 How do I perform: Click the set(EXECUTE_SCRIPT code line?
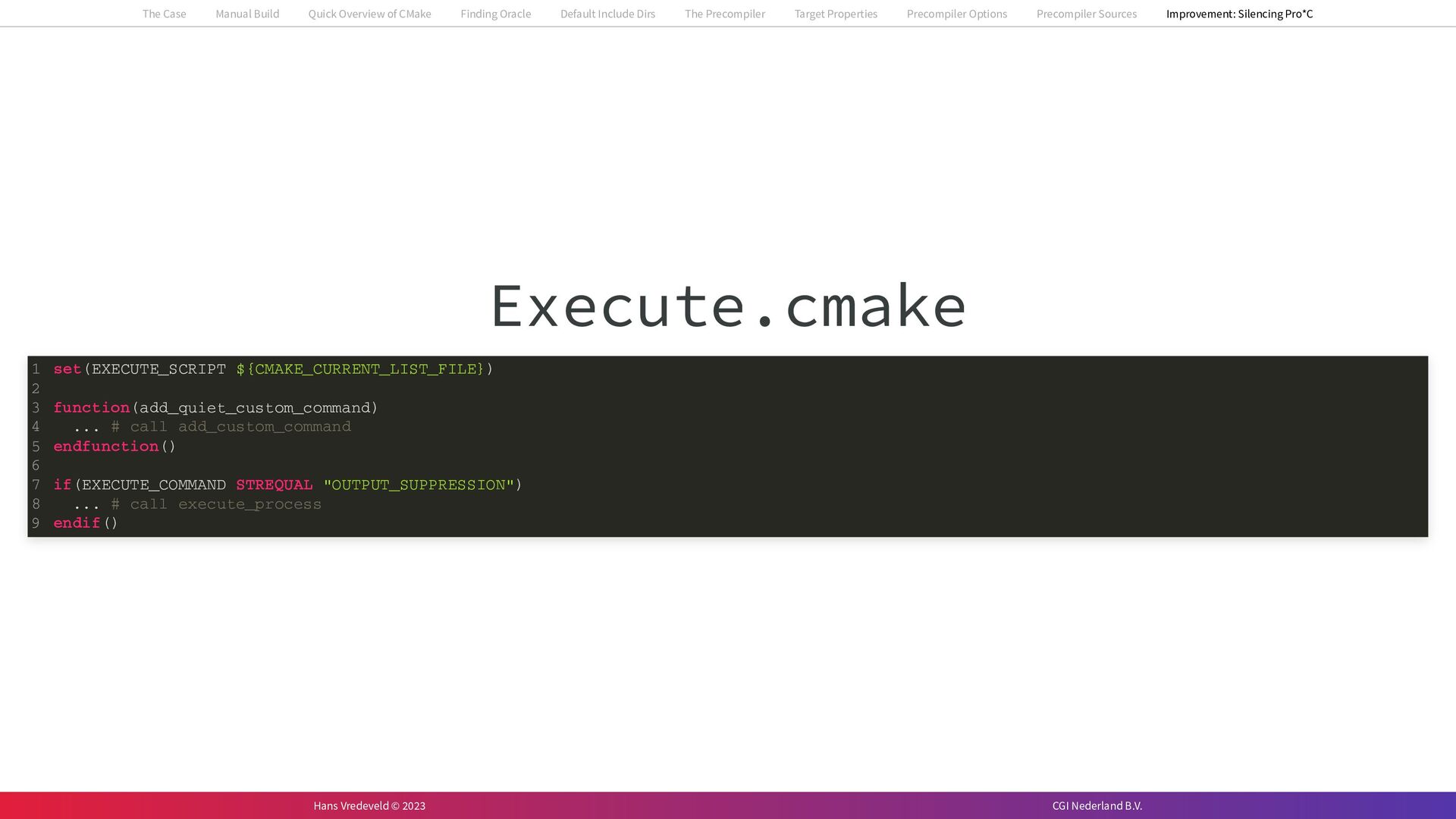click(x=273, y=369)
